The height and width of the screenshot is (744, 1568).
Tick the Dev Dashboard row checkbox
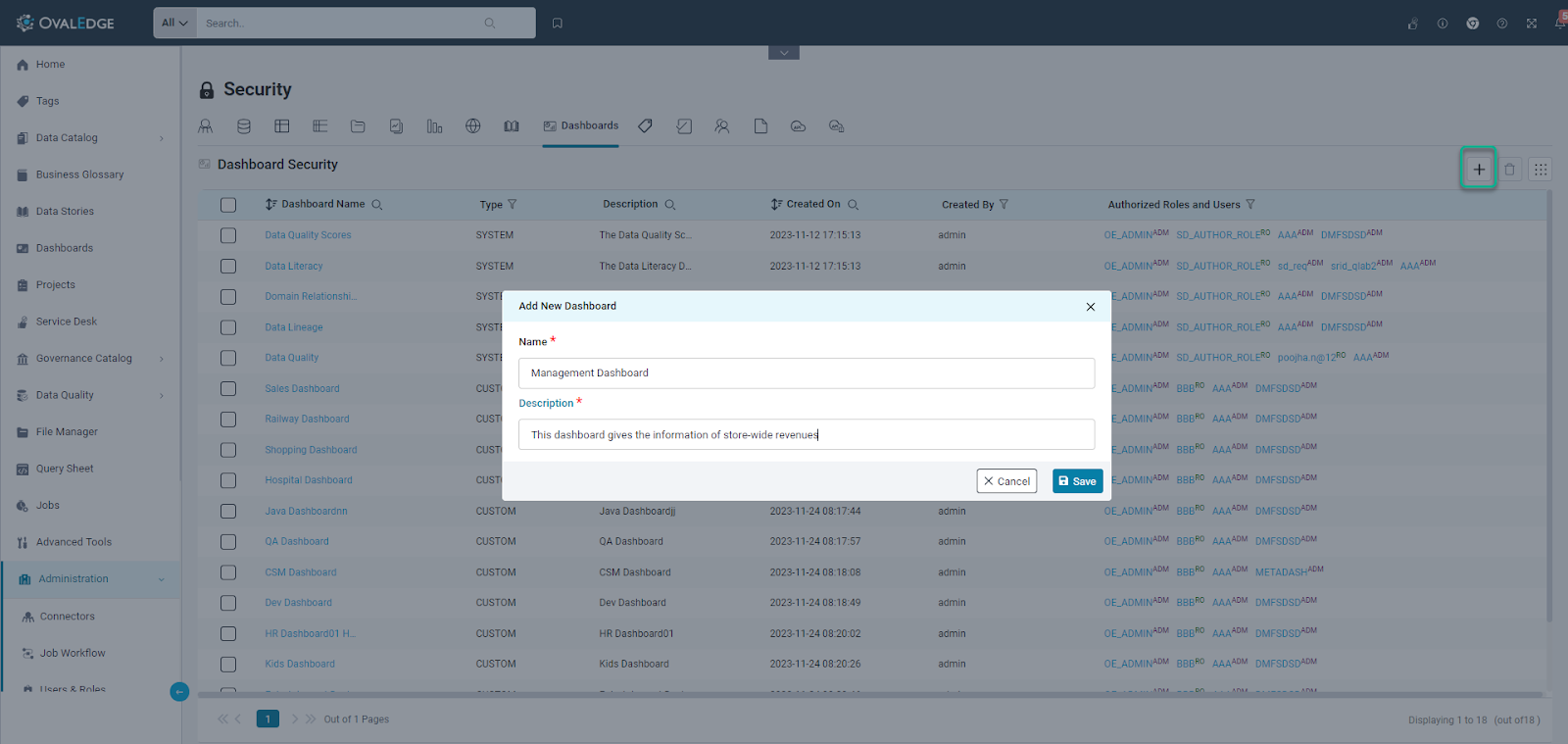(x=228, y=603)
